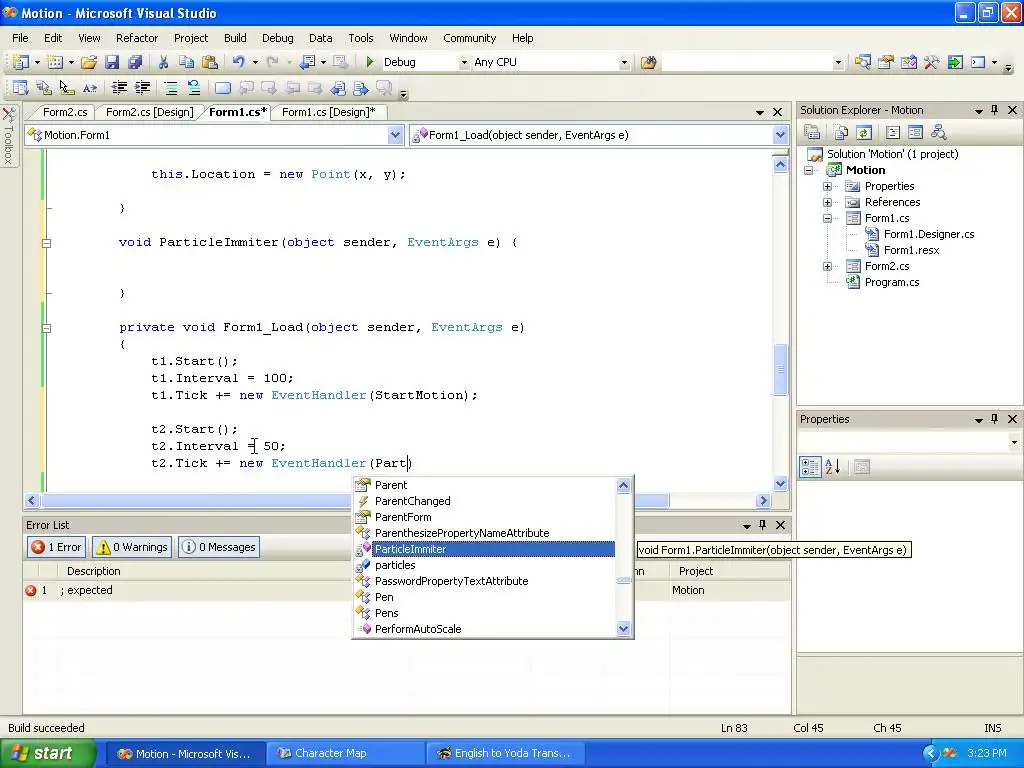Click the Increase Indent icon

coord(142,88)
